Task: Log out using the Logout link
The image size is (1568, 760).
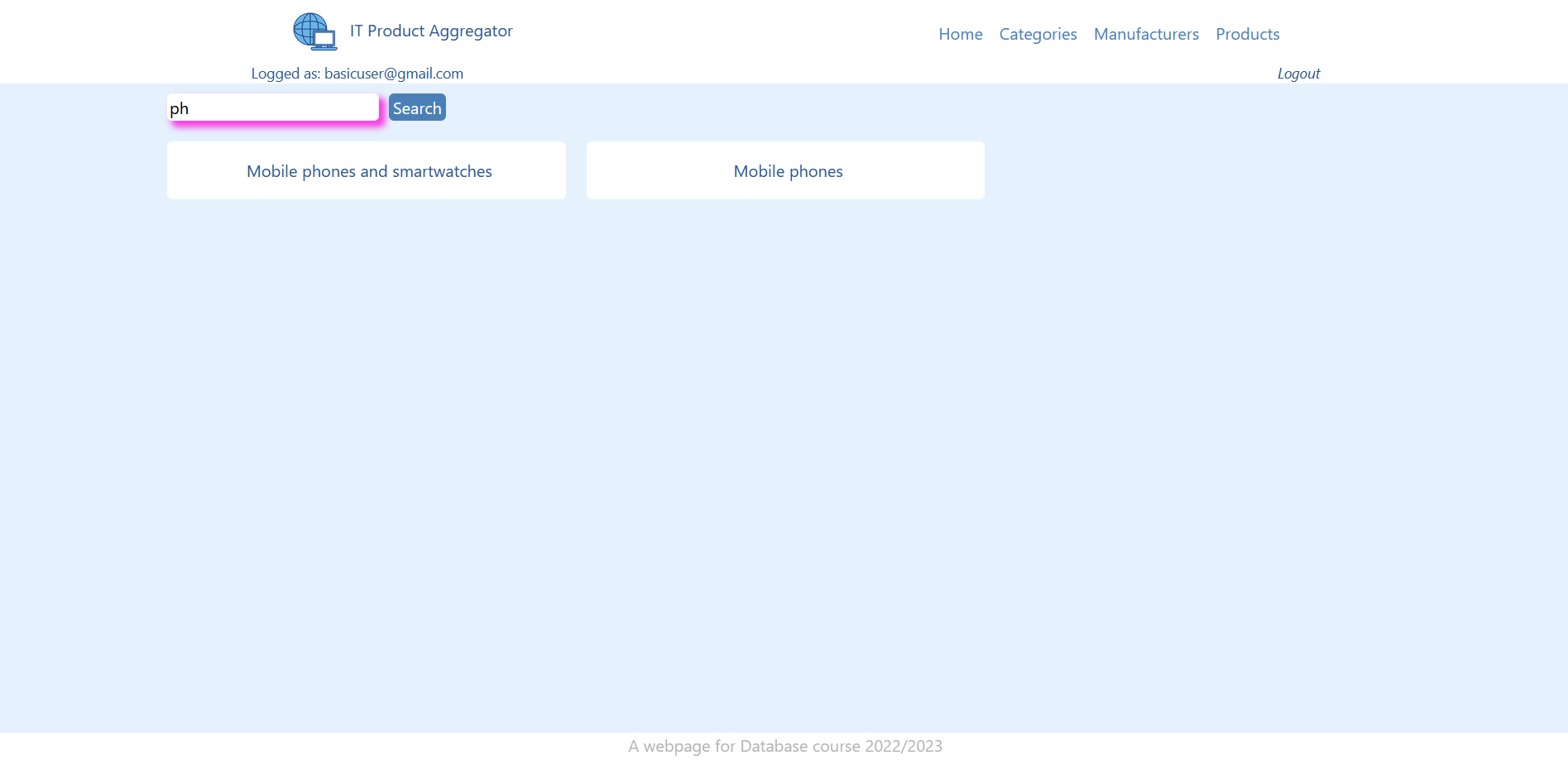Action: [x=1298, y=74]
